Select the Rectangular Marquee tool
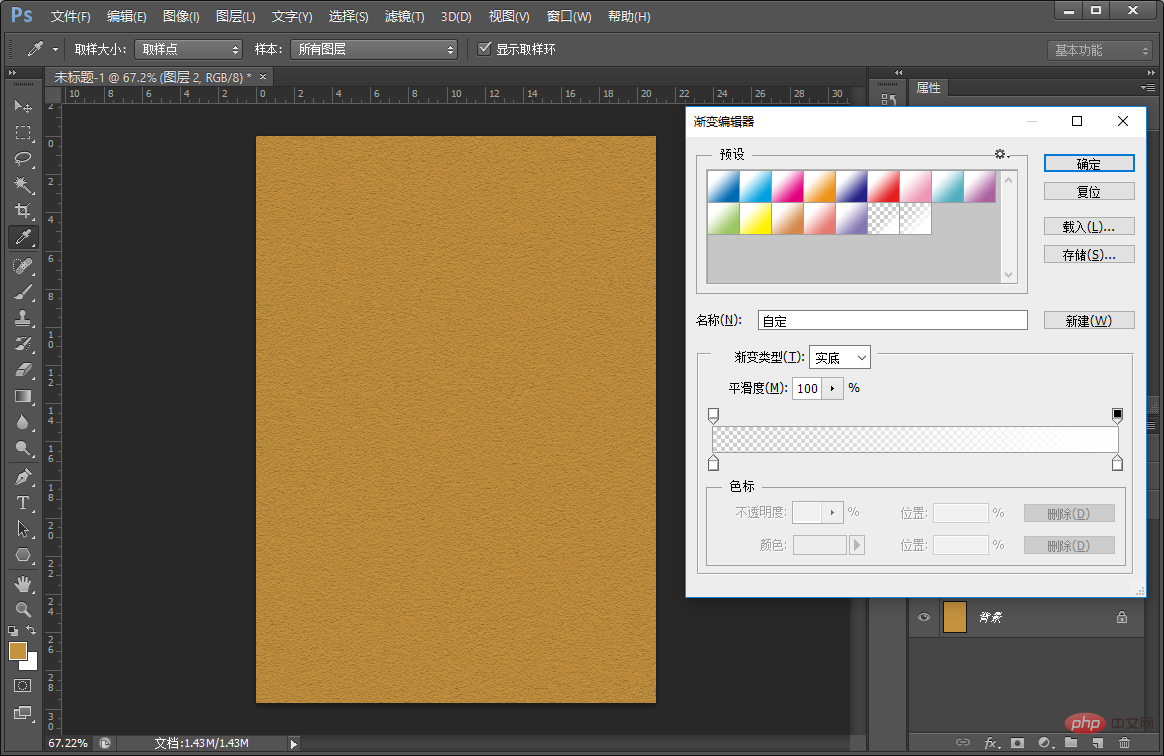 pyautogui.click(x=23, y=133)
